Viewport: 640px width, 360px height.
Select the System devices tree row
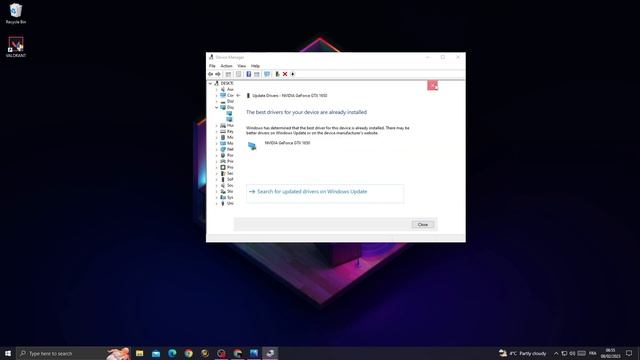(227, 198)
